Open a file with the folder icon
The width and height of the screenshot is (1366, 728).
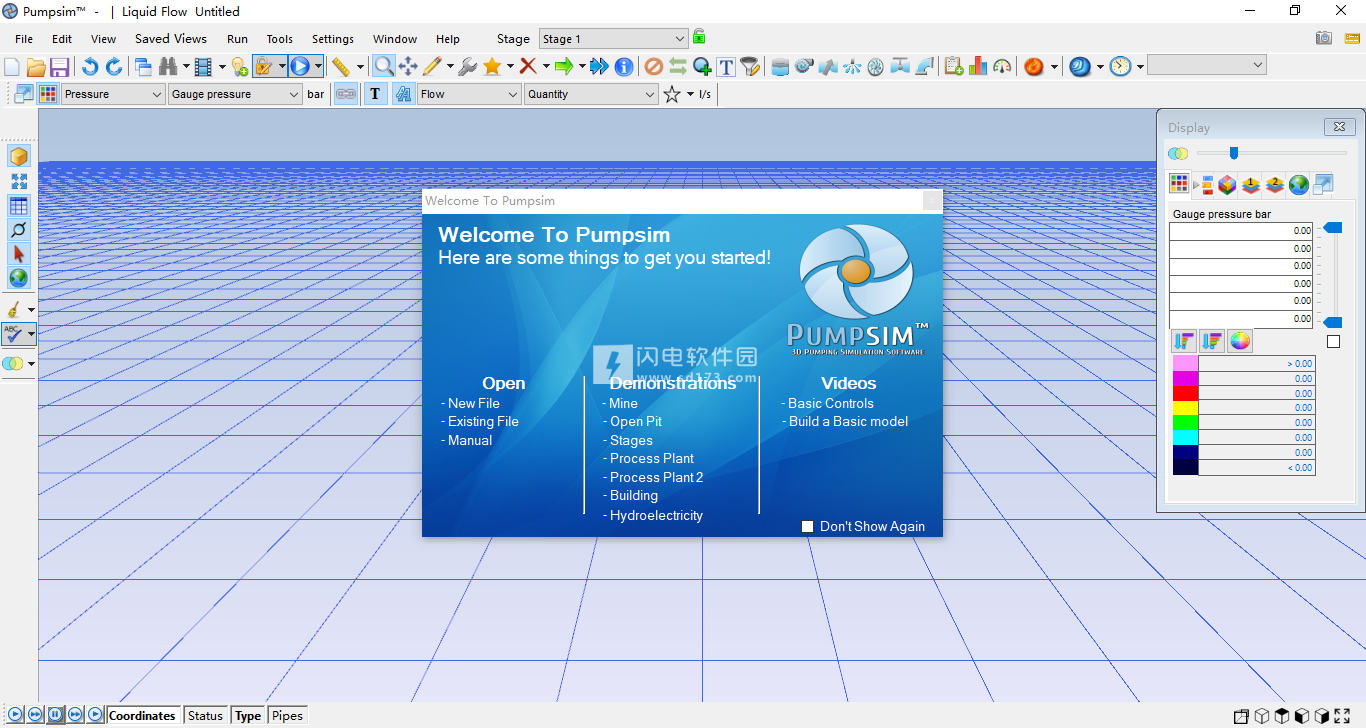coord(36,67)
